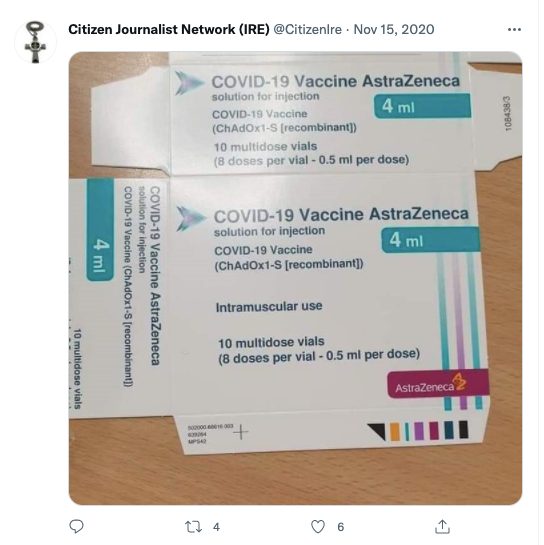Click the like count showing 6
544x545 pixels.
341,527
